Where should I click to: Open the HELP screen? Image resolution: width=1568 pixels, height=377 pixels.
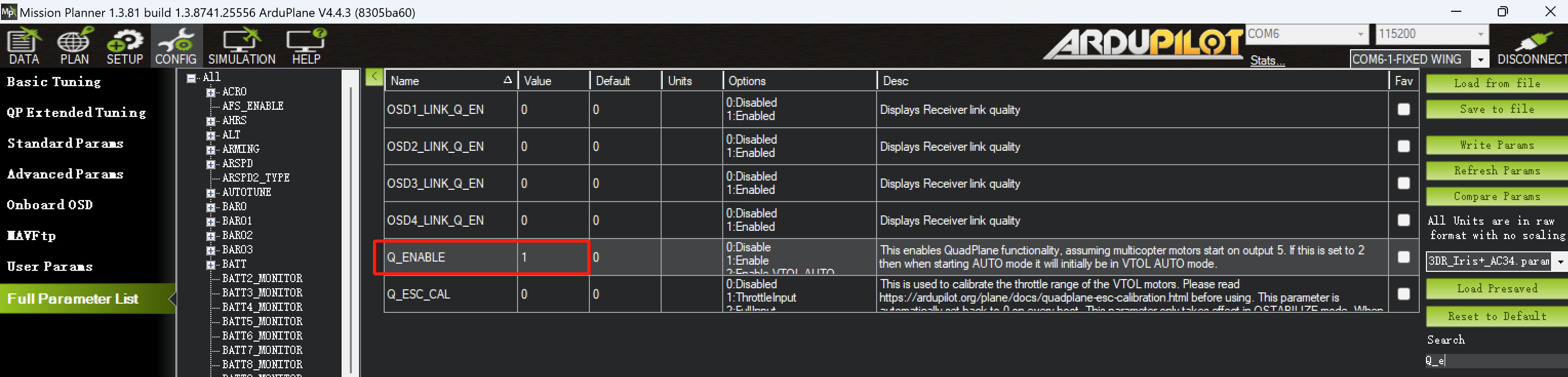[306, 46]
